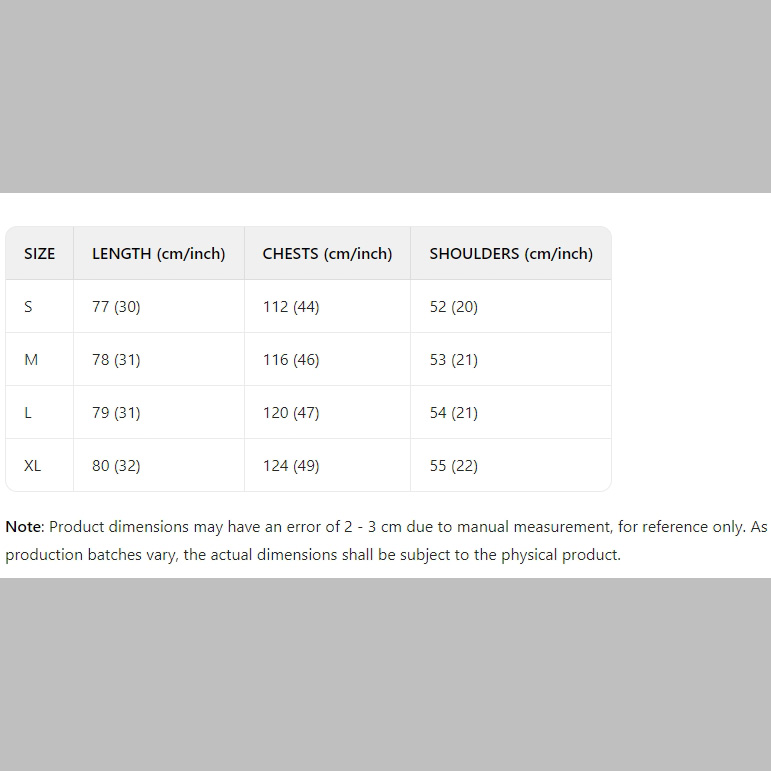Viewport: 771px width, 771px height.
Task: Click the S size row label
Action: point(28,307)
